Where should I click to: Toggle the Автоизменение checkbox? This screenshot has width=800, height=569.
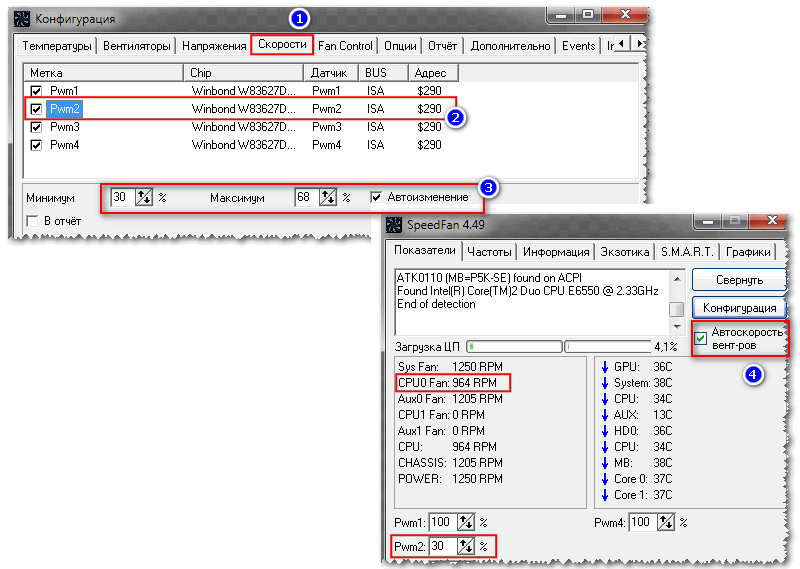click(x=376, y=197)
